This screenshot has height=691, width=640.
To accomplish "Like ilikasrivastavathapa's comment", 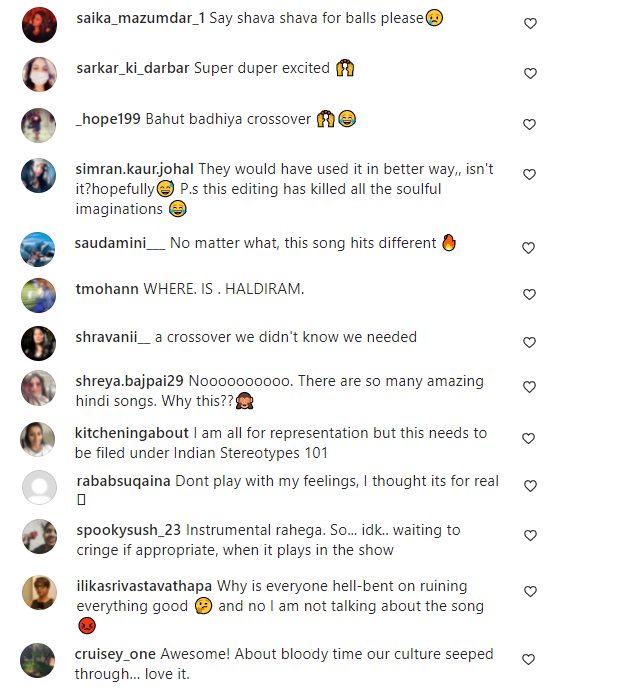I will click(x=531, y=591).
